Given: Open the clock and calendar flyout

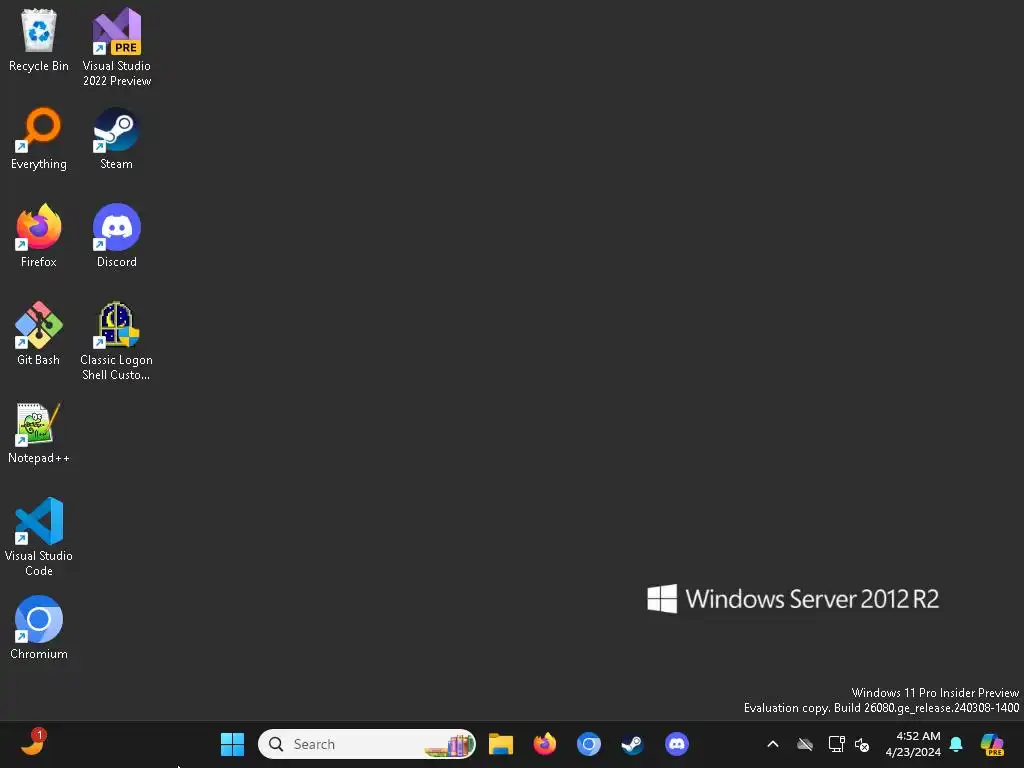Looking at the screenshot, I should pos(912,744).
